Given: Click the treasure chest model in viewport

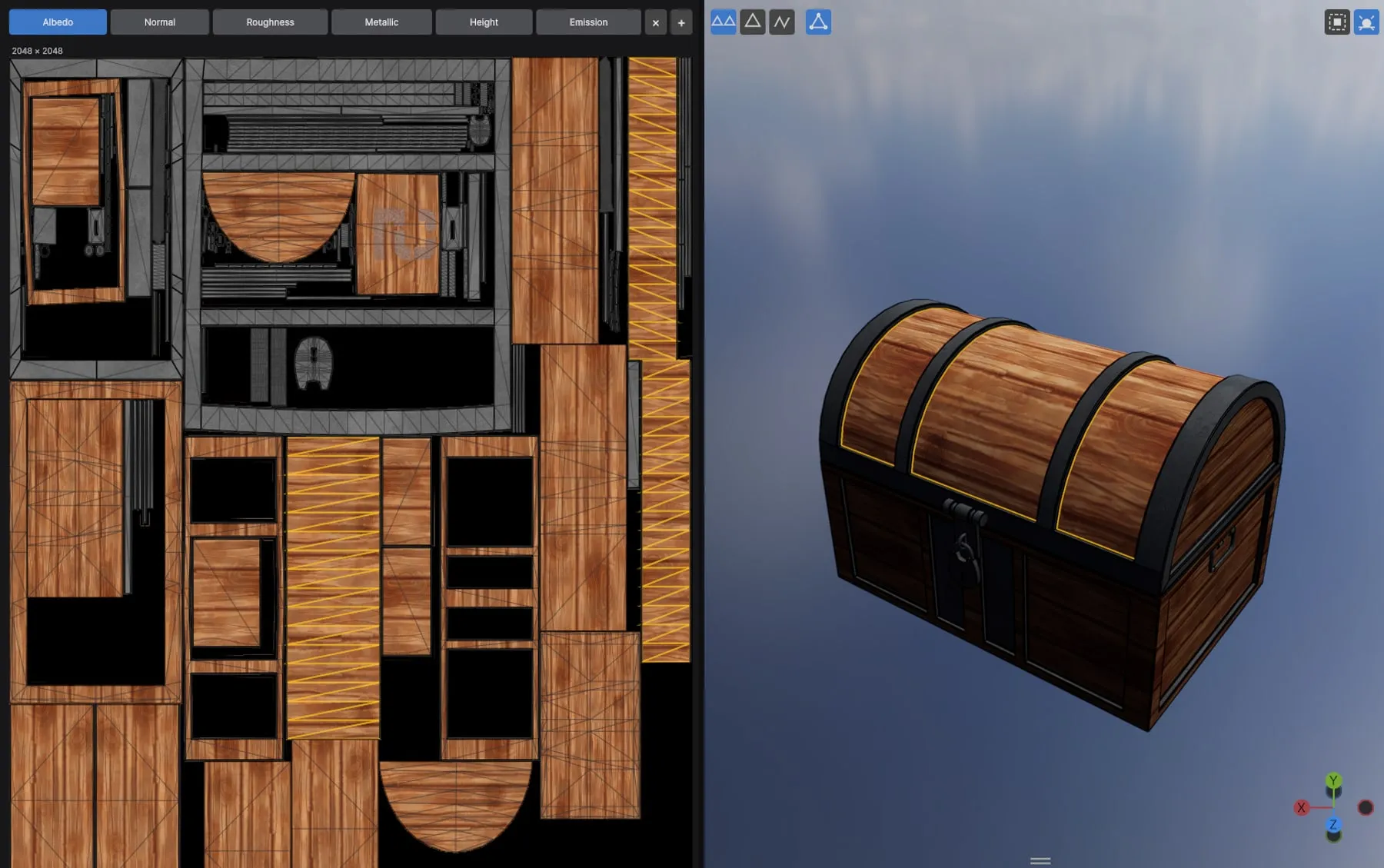Looking at the screenshot, I should click(x=1053, y=514).
